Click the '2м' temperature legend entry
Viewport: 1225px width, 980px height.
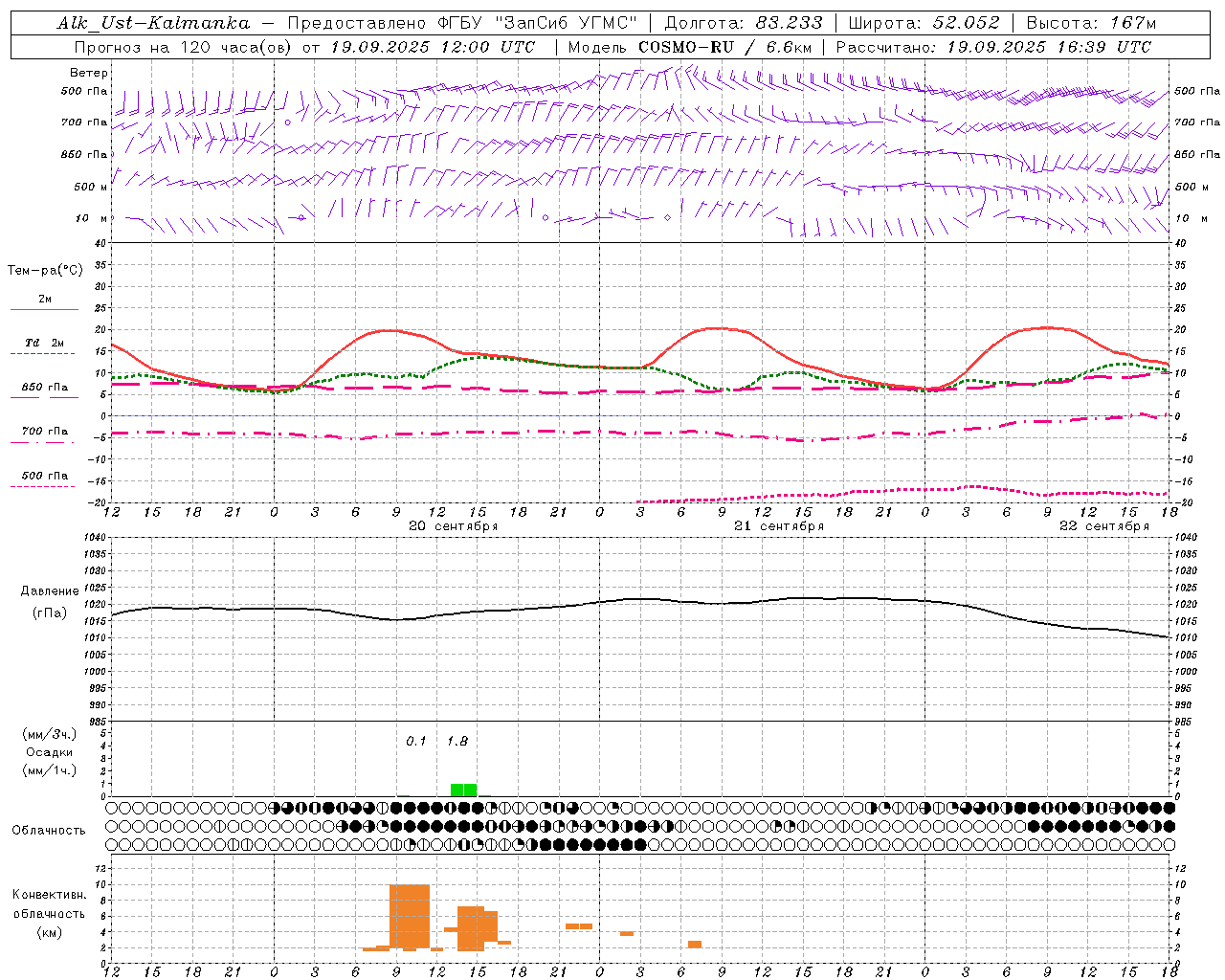(x=45, y=299)
